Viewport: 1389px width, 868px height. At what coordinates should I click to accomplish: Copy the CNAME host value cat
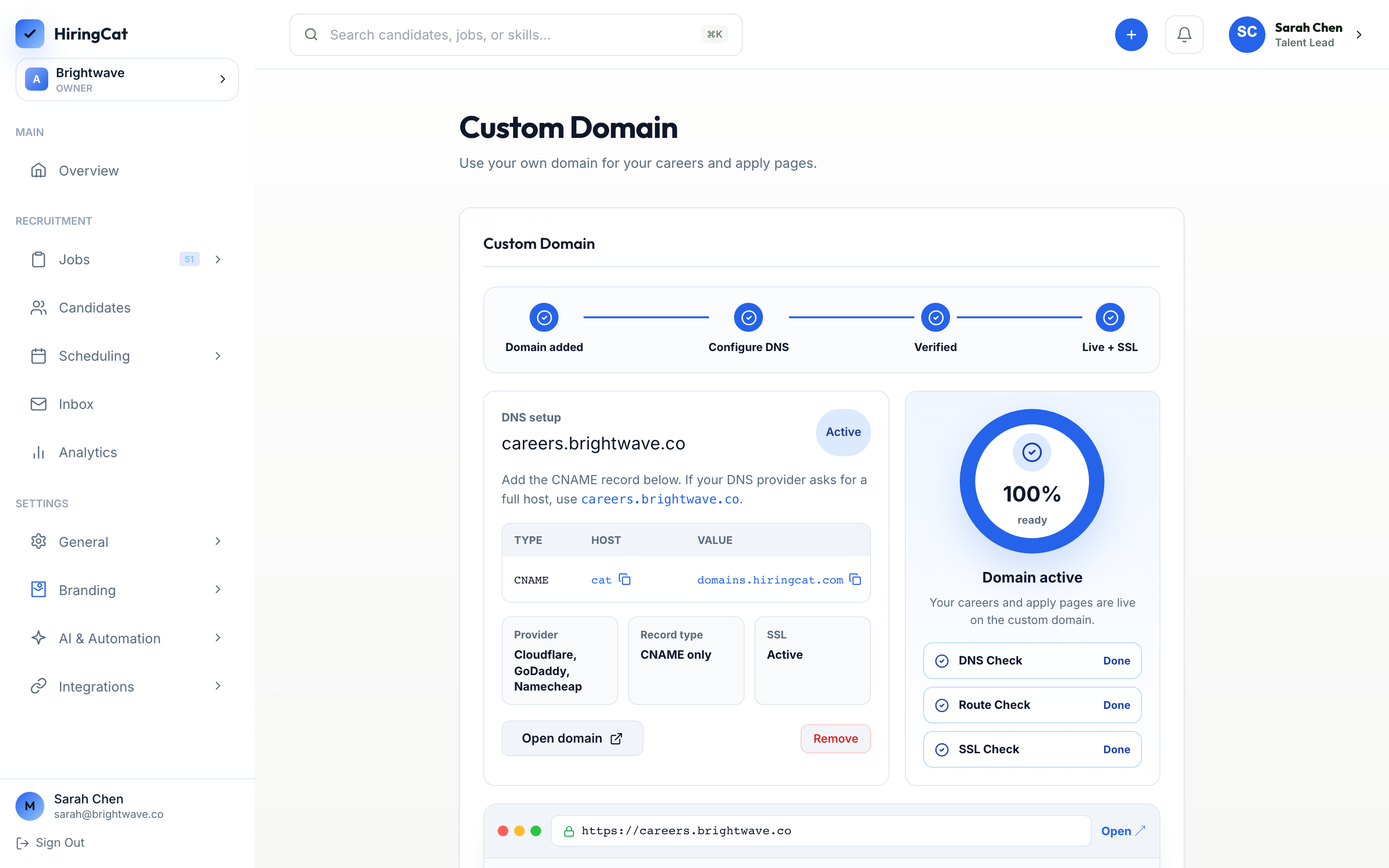[625, 579]
